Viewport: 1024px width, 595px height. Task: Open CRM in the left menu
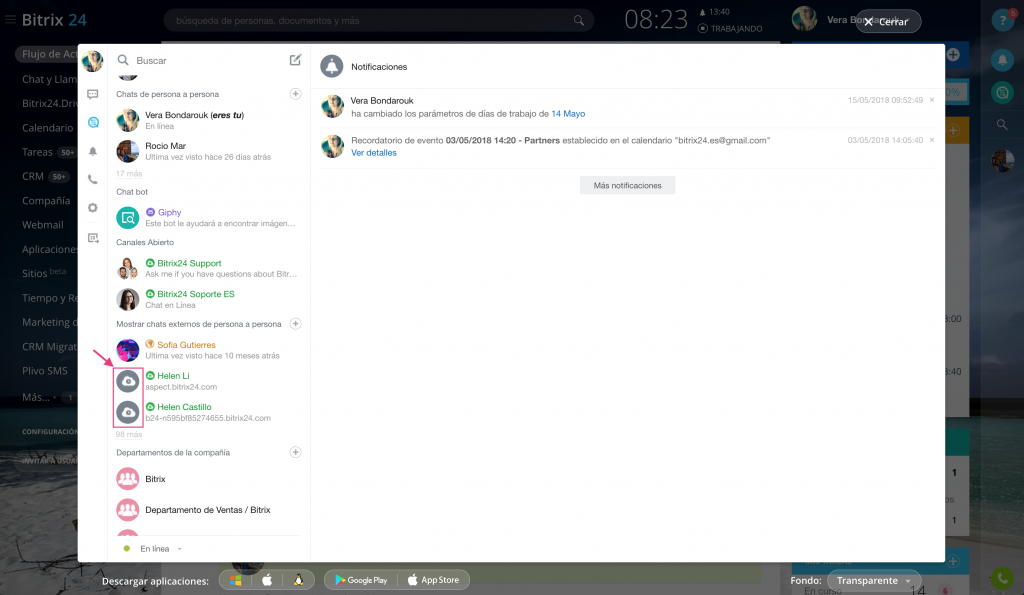(33, 176)
